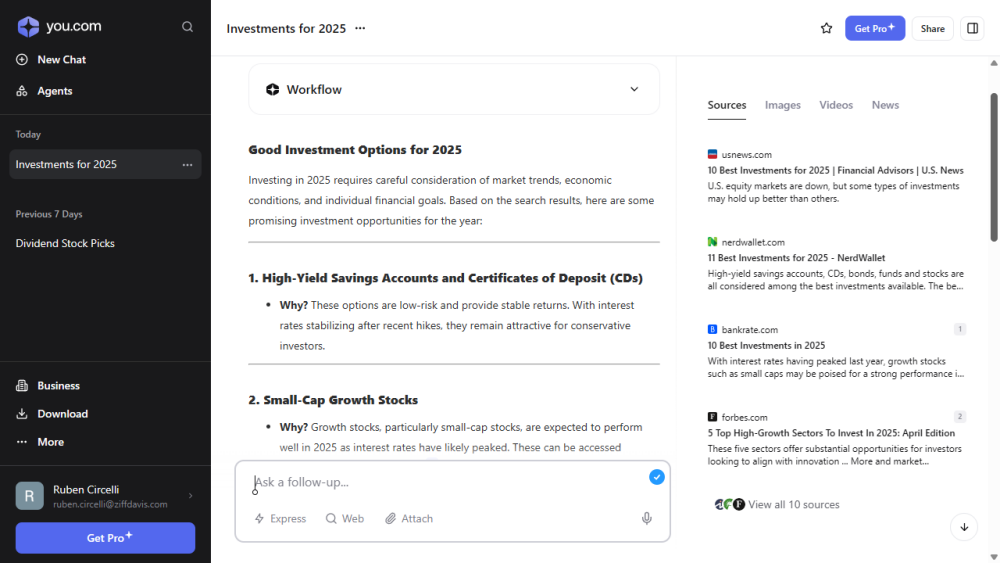This screenshot has height=563, width=1000.
Task: Expand the Workflow section chevron
Action: (634, 89)
